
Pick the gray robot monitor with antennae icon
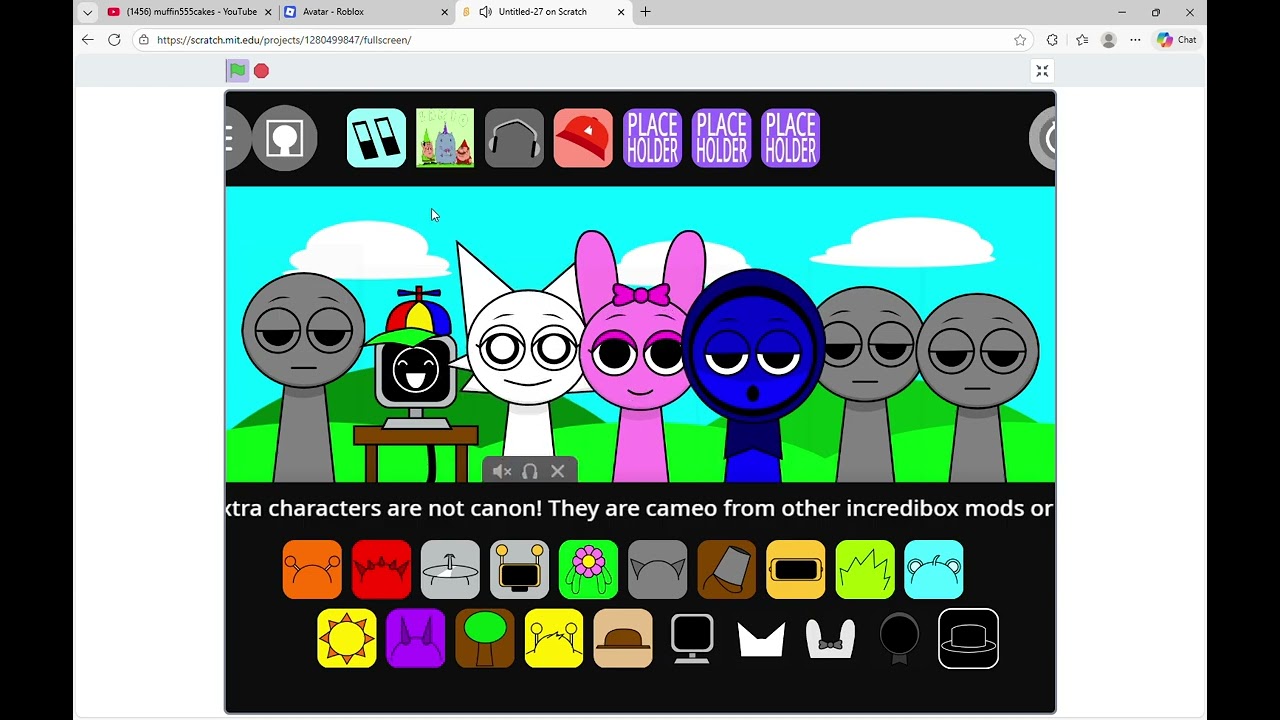519,570
